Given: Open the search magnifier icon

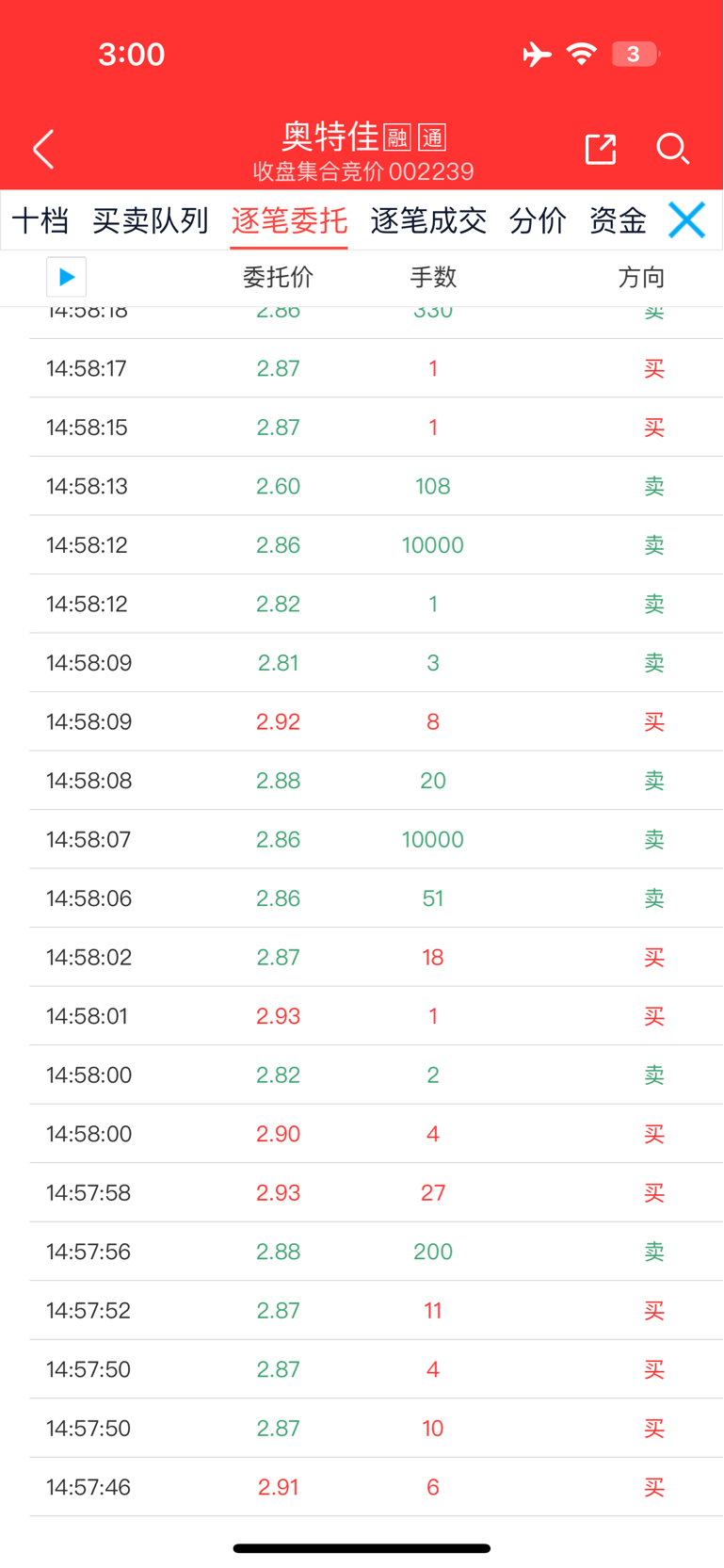Looking at the screenshot, I should click(x=672, y=149).
